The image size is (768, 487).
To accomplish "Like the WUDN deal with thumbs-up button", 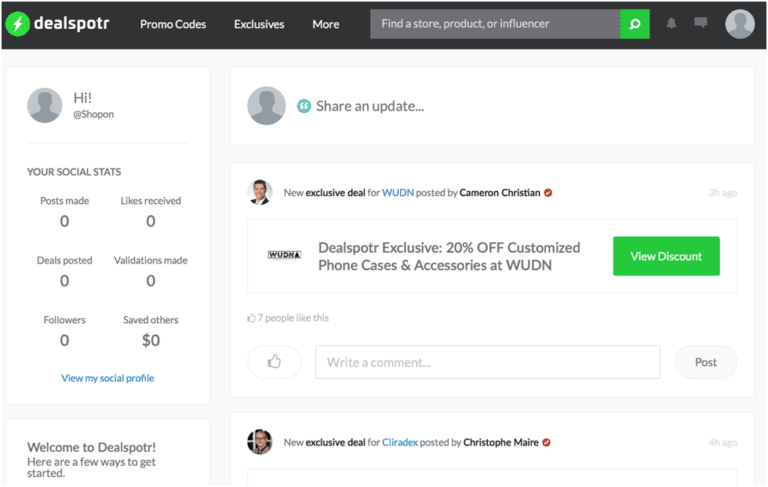I will click(274, 362).
